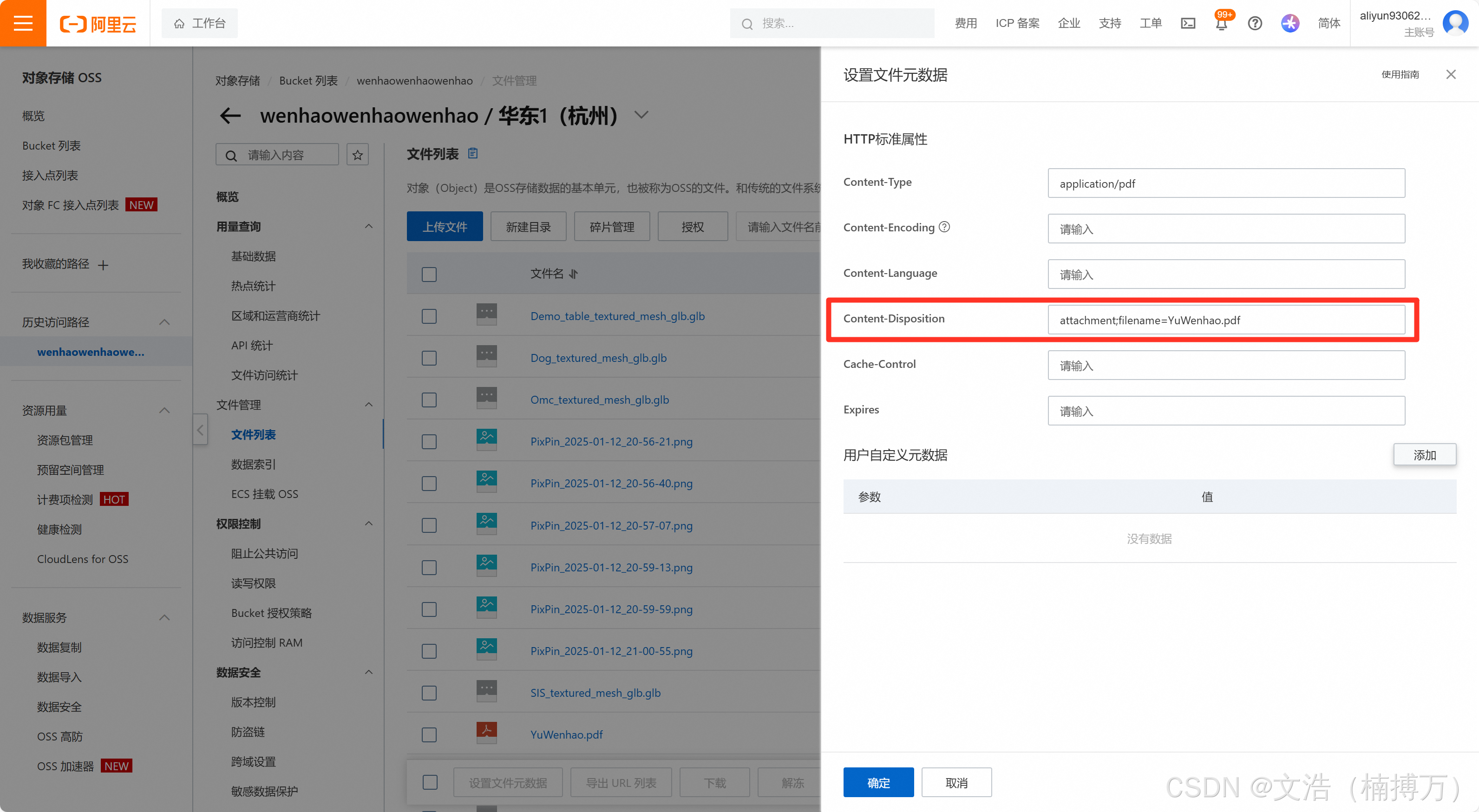Confirm metadata with 确定 button
1479x812 pixels.
tap(878, 782)
